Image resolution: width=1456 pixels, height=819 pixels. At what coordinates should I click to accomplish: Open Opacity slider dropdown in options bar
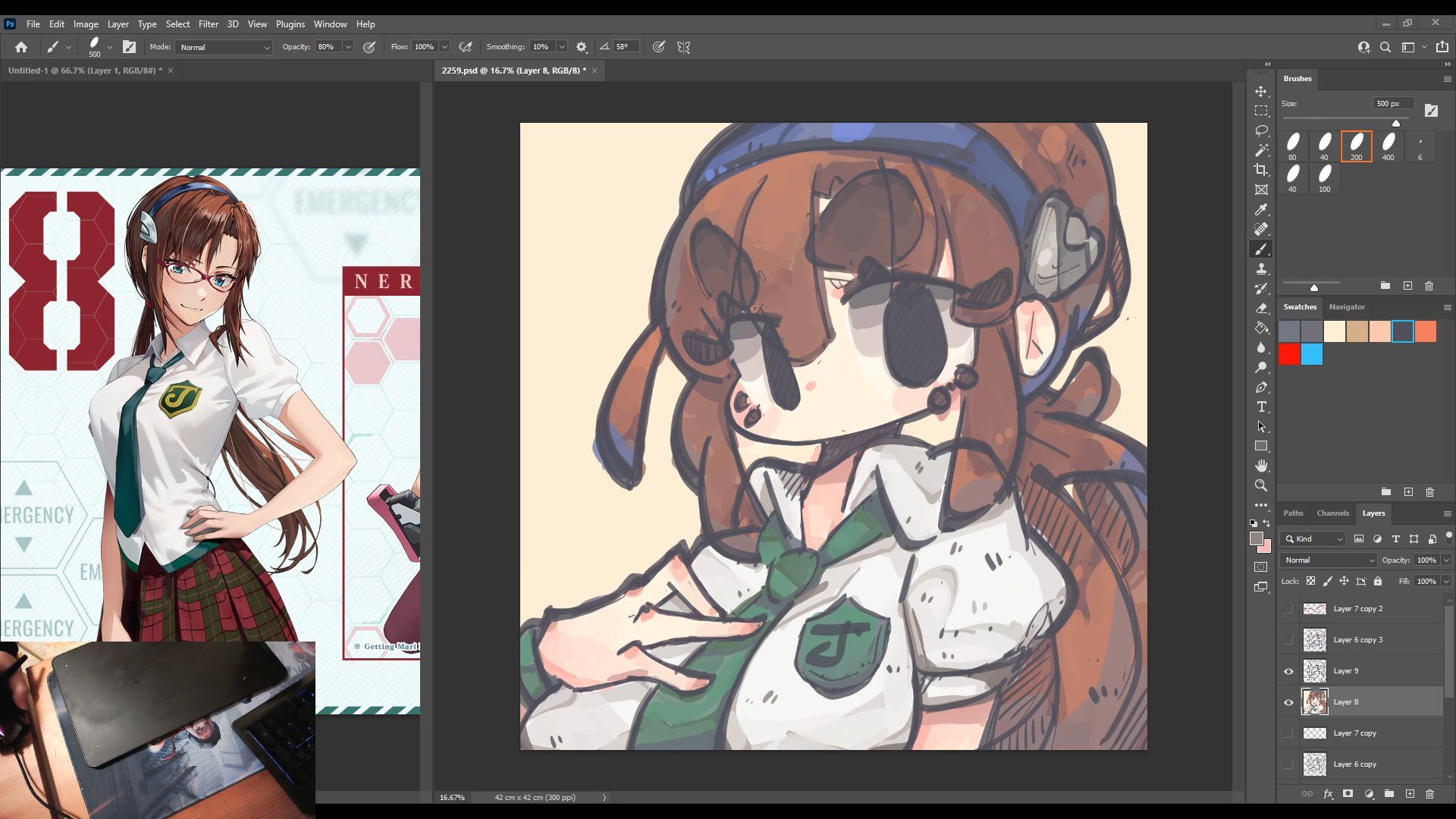[348, 47]
